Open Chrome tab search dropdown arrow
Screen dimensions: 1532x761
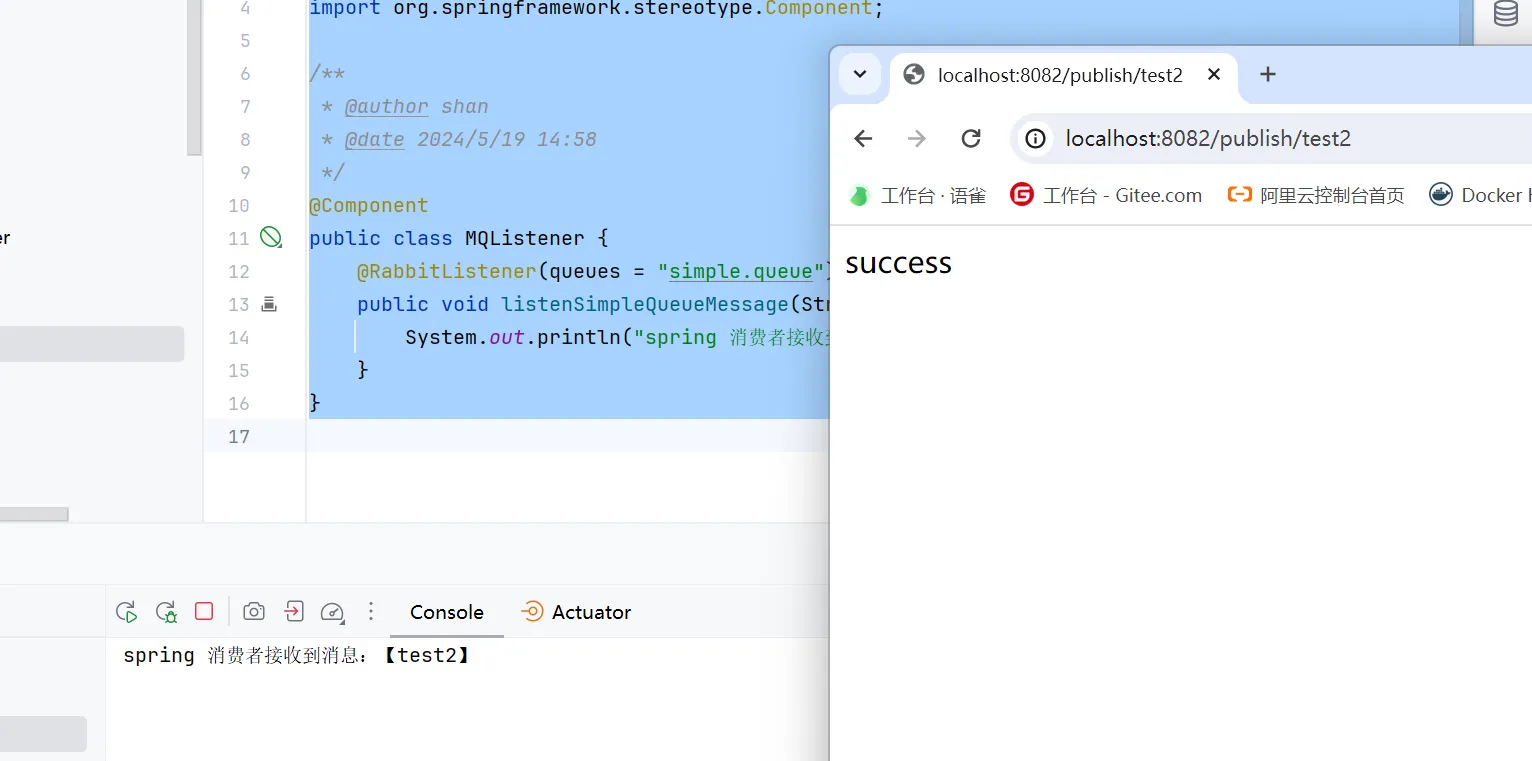[859, 74]
